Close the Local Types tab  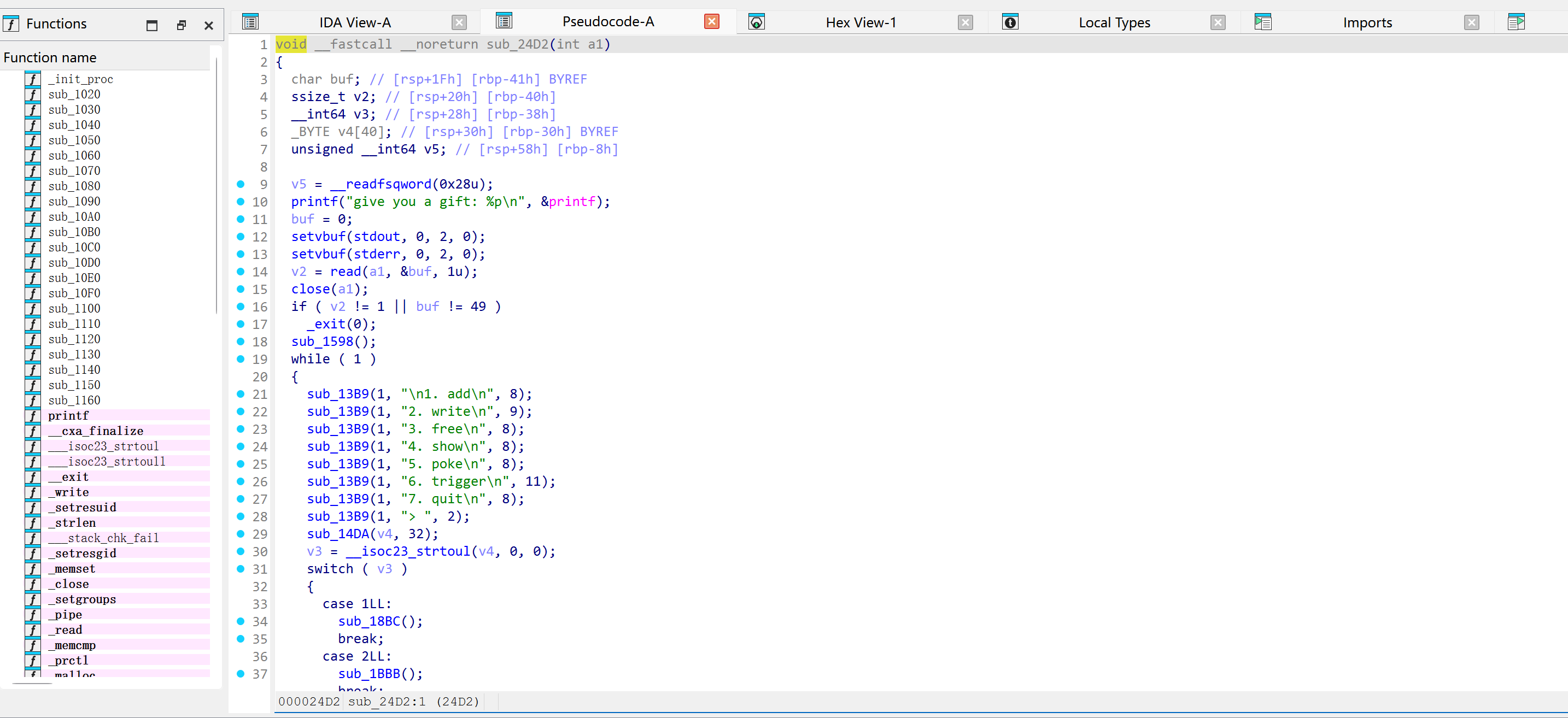[1218, 22]
